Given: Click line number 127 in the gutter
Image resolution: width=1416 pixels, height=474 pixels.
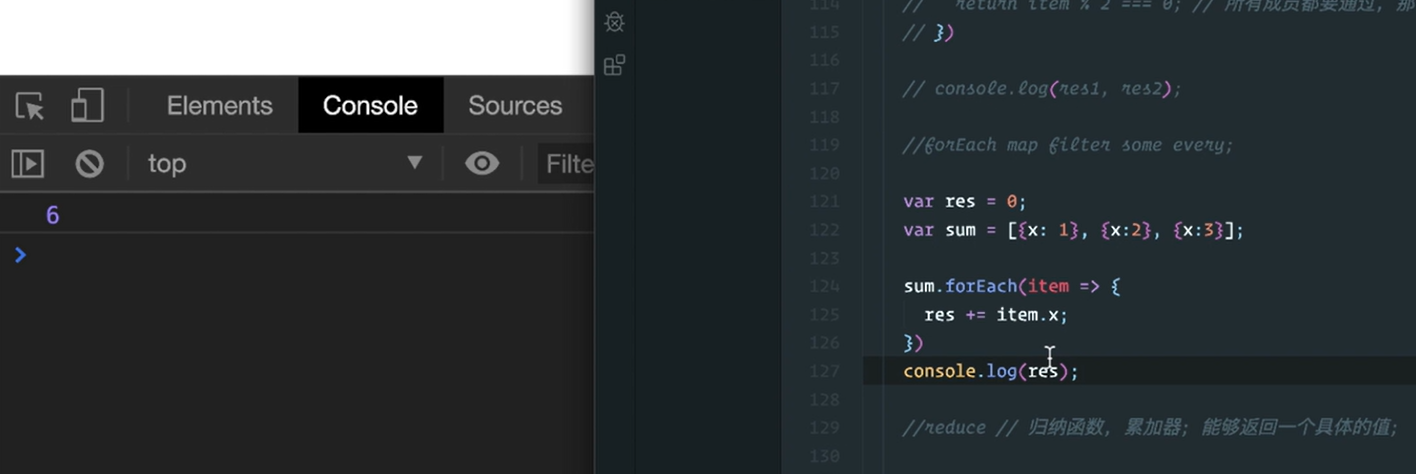Looking at the screenshot, I should tap(825, 371).
